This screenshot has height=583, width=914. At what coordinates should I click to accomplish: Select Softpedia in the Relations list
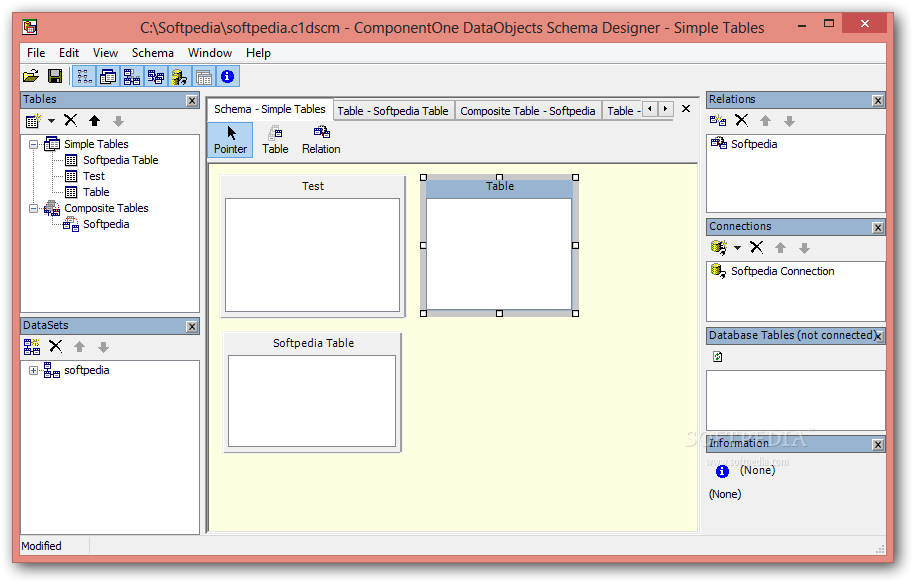click(x=754, y=144)
